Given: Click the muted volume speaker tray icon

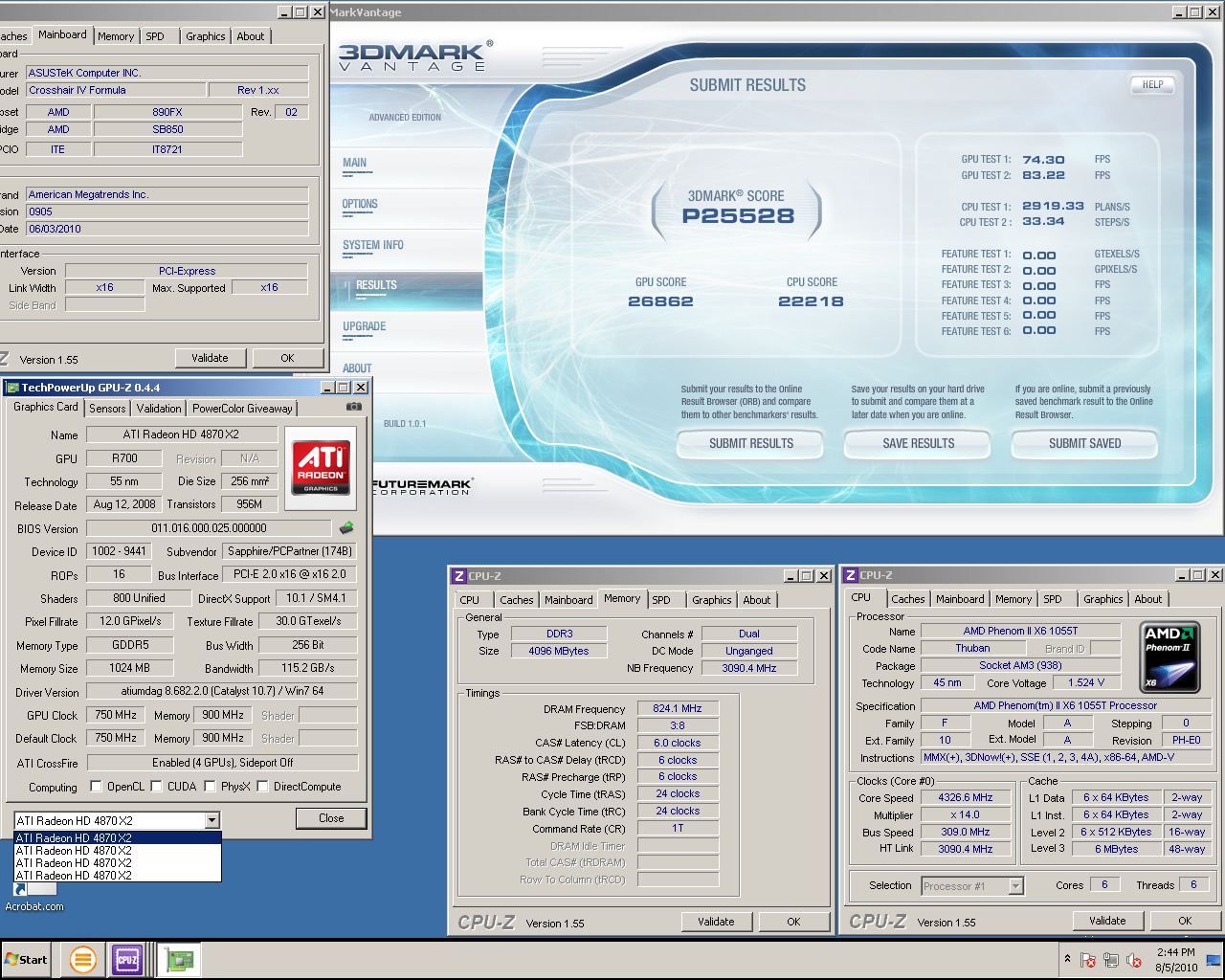Looking at the screenshot, I should pyautogui.click(x=1134, y=960).
